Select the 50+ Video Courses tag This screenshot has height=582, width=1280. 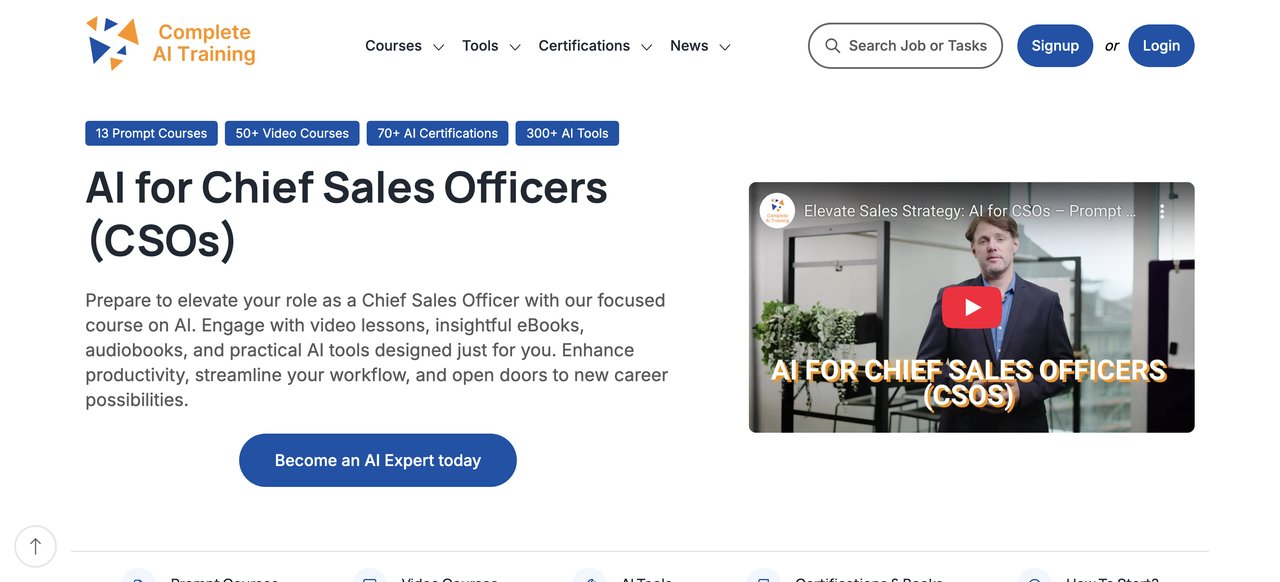[x=292, y=133]
